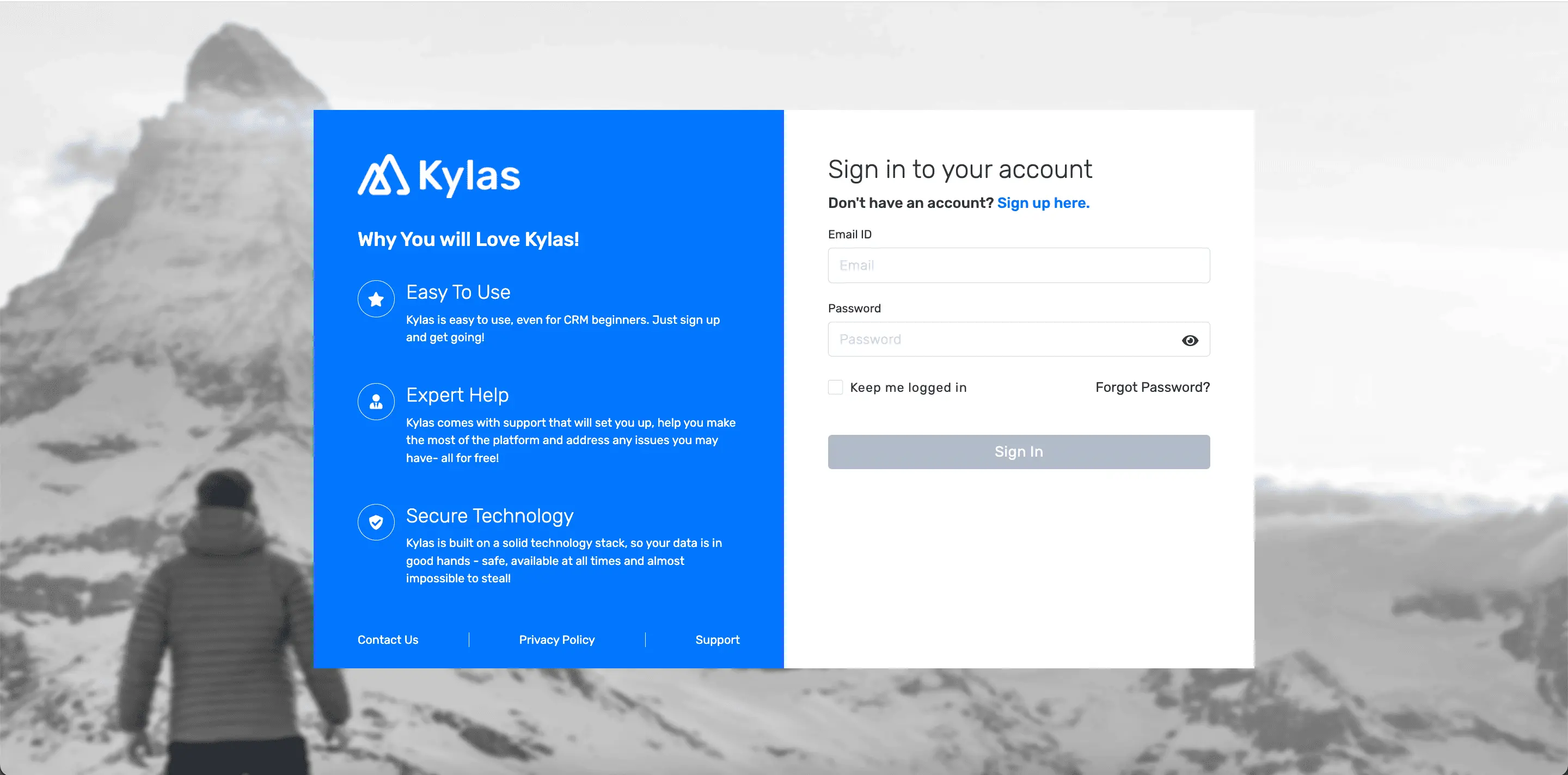Open the Privacy Policy footer link

point(556,640)
